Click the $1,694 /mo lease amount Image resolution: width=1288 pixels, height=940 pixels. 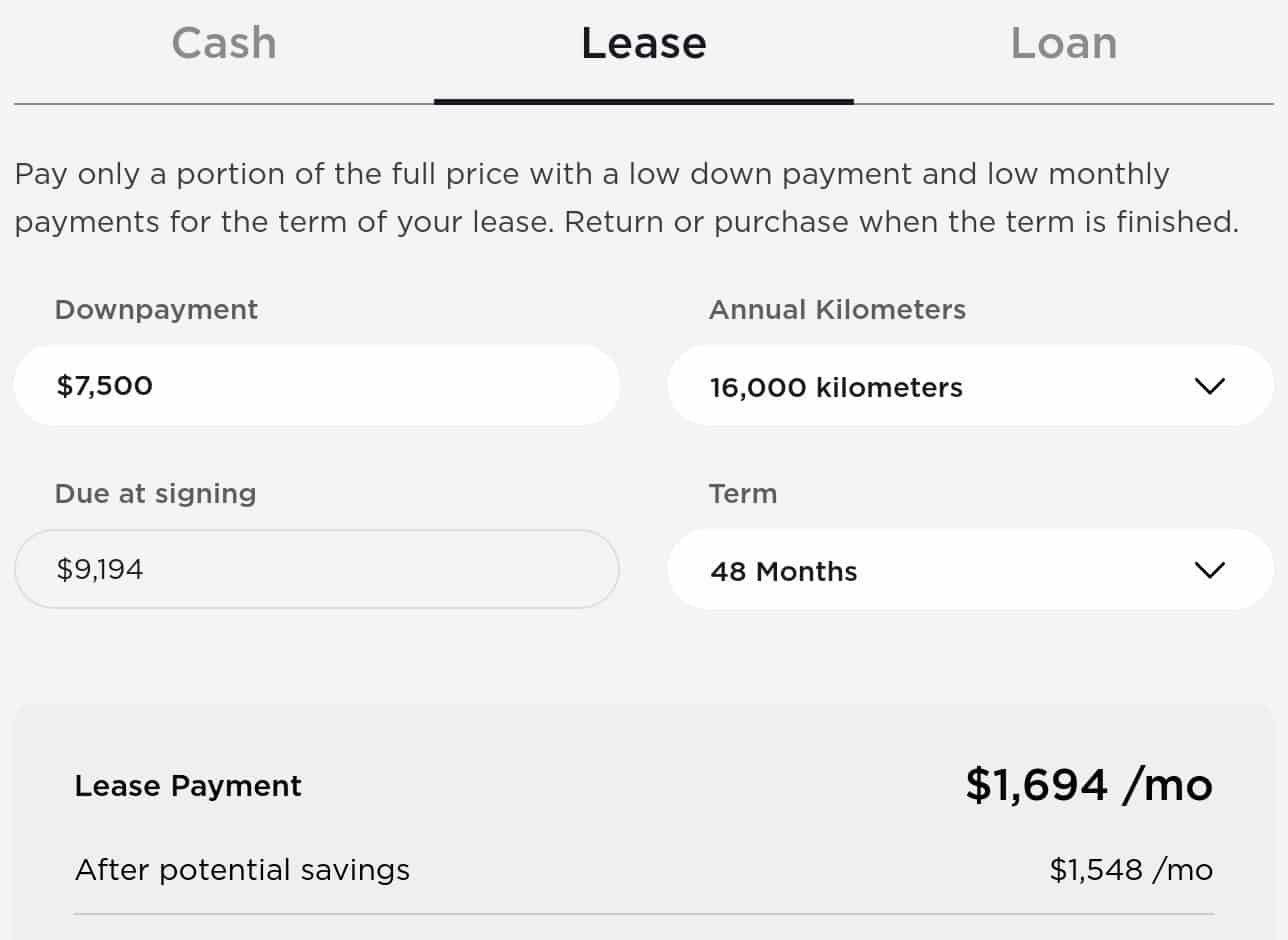point(1088,785)
